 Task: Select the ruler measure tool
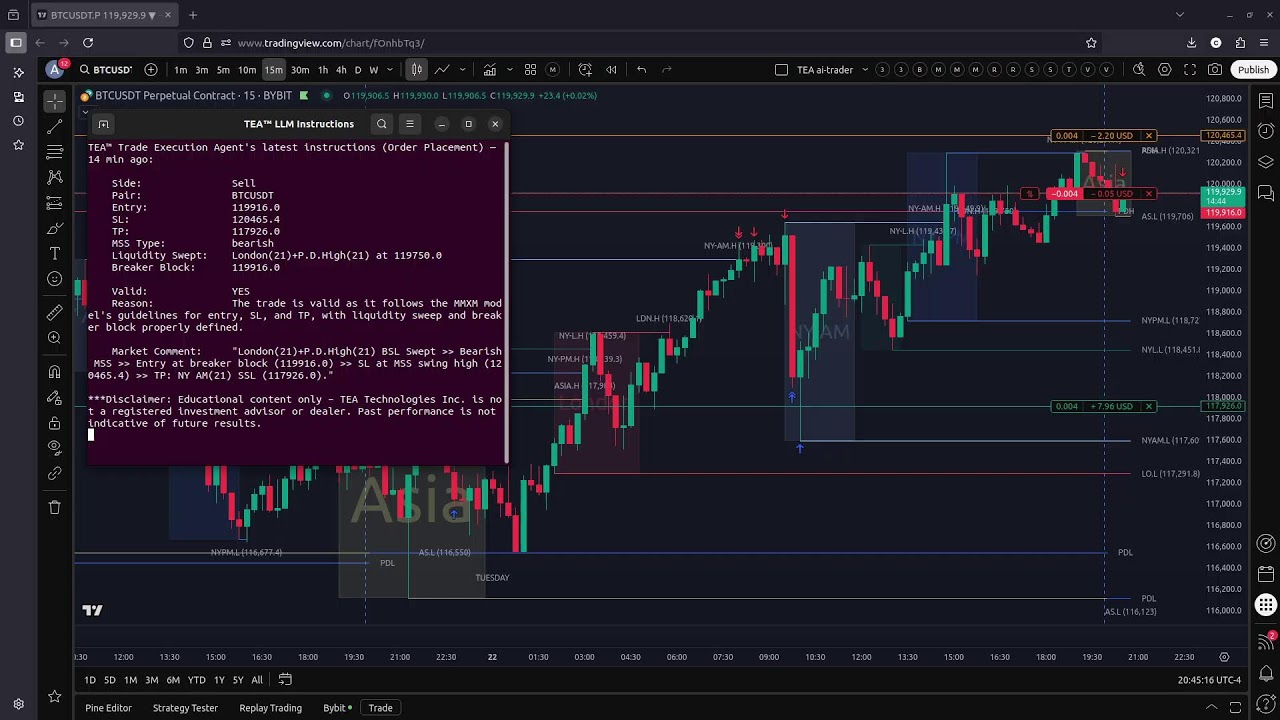(x=55, y=312)
